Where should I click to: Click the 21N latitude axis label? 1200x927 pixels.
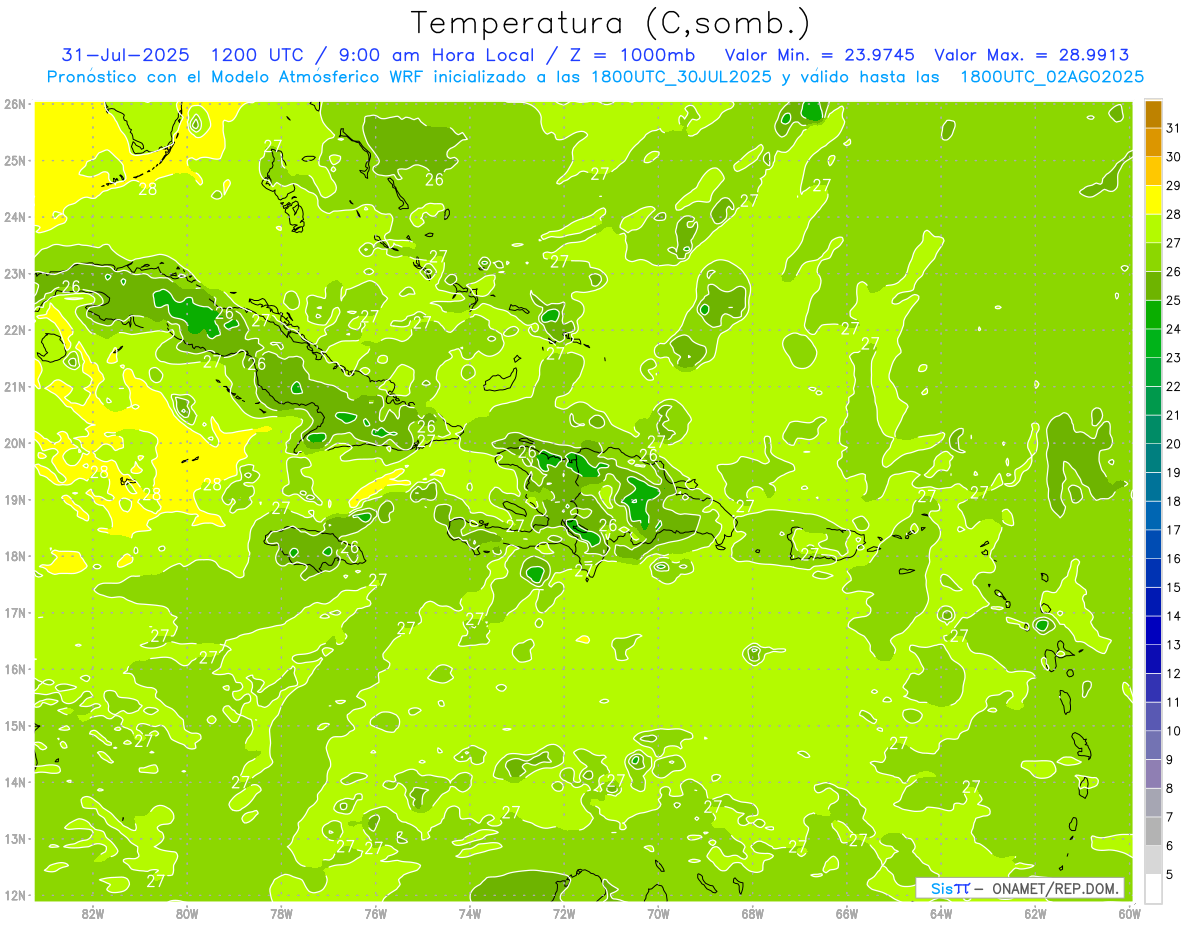(x=15, y=387)
